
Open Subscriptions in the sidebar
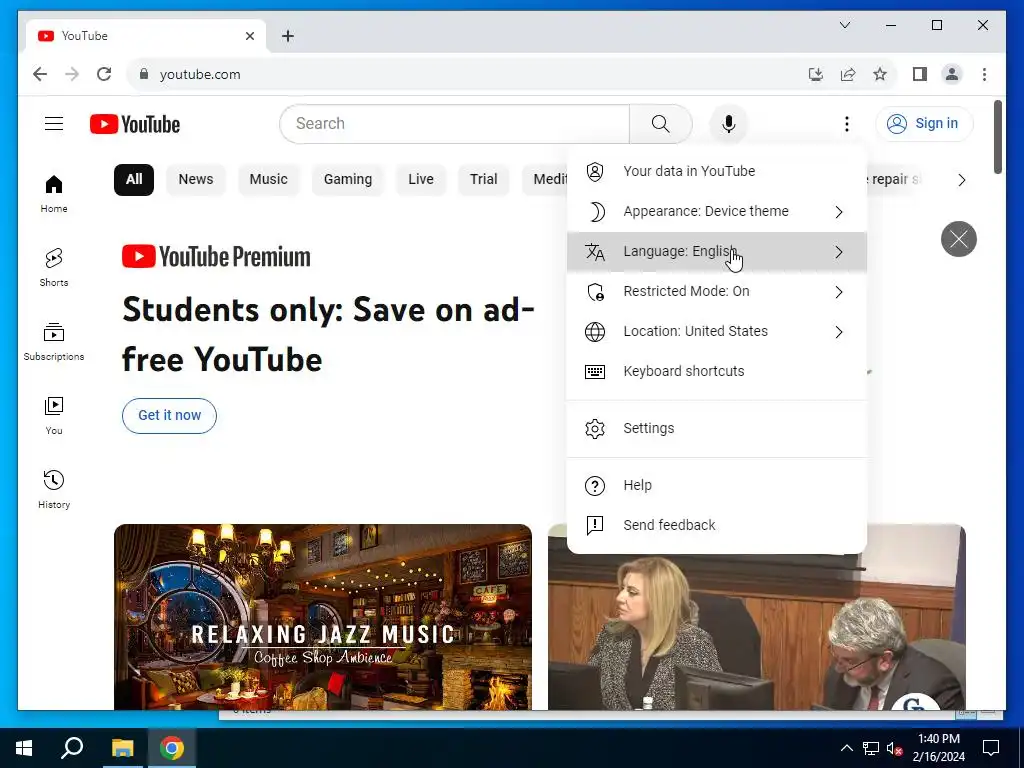[x=54, y=341]
